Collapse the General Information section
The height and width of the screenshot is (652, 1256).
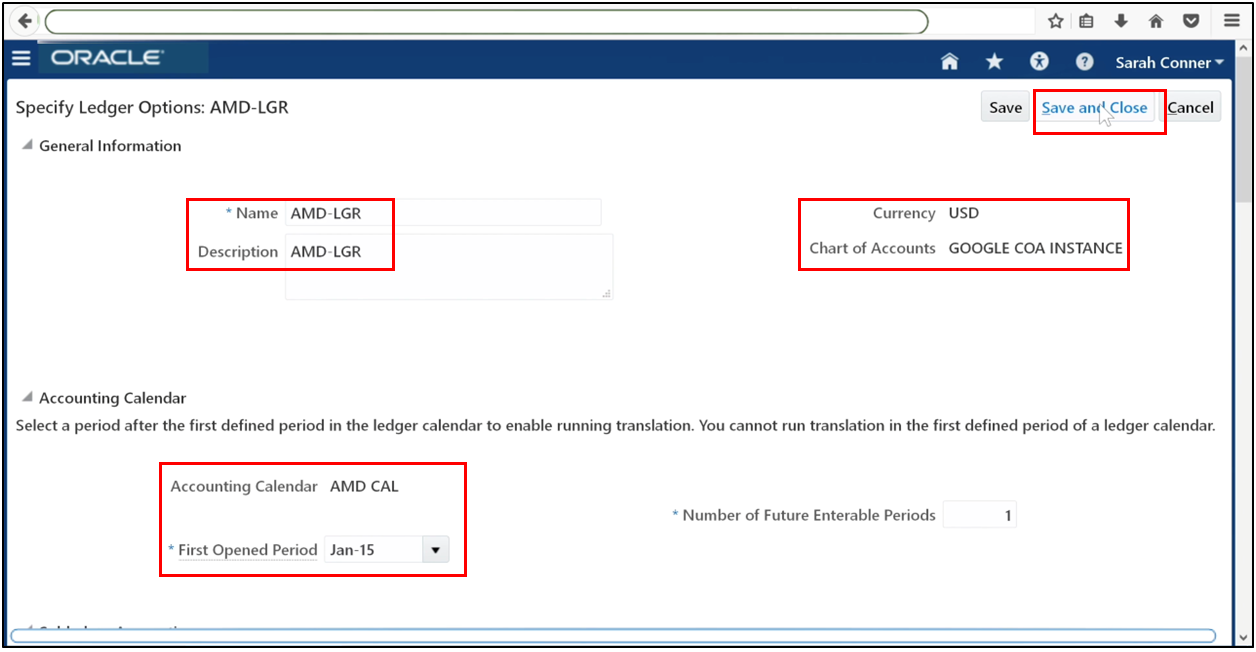coord(25,146)
